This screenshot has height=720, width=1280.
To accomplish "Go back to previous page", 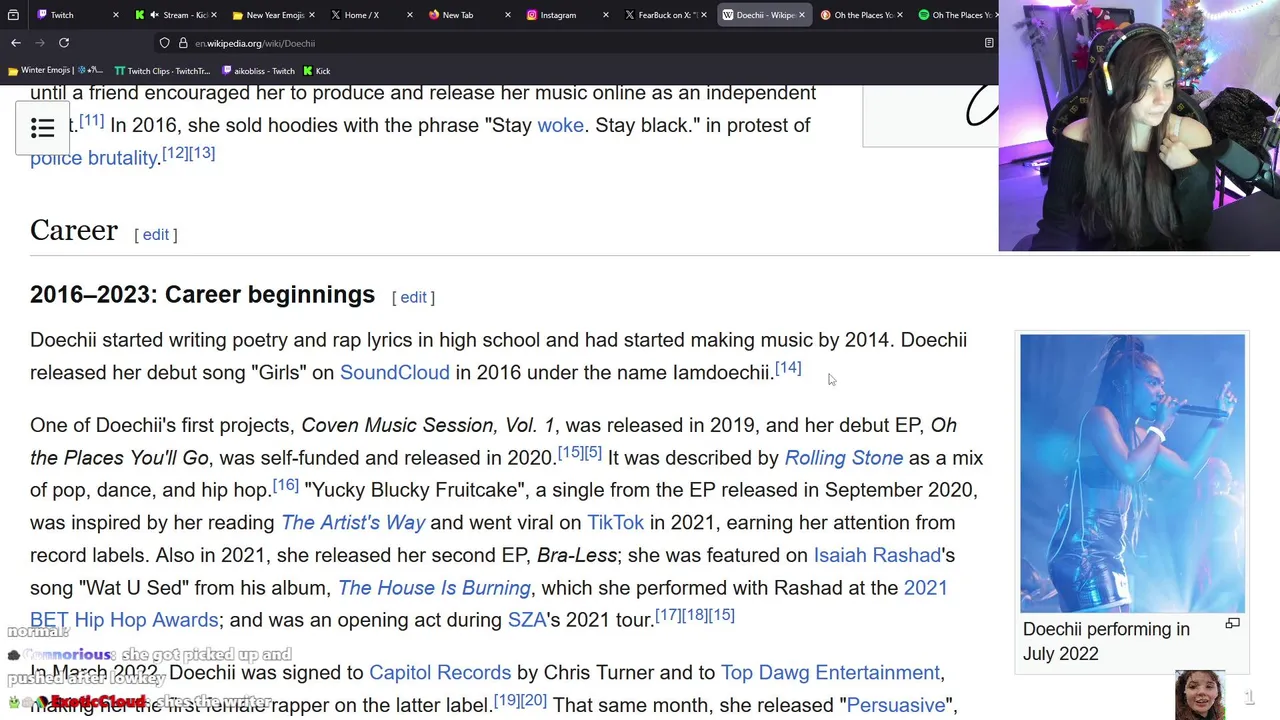I will point(16,43).
